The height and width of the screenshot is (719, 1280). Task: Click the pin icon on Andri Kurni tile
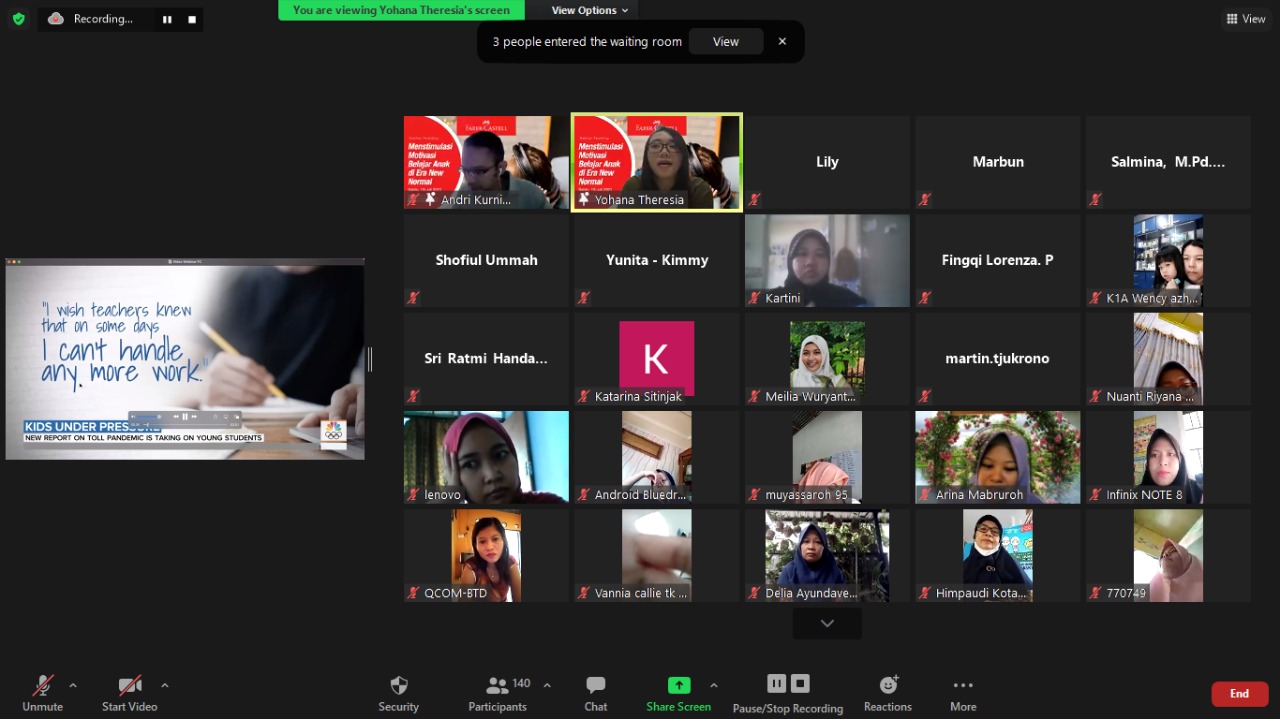pyautogui.click(x=430, y=200)
